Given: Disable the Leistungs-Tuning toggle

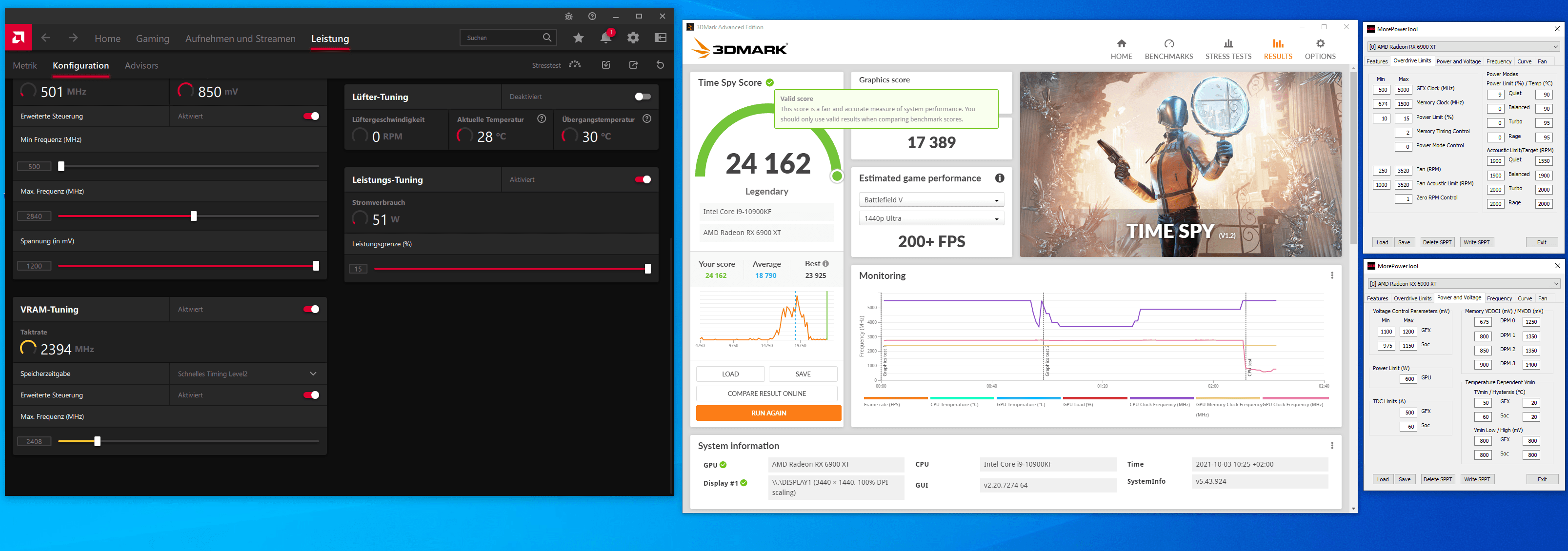Looking at the screenshot, I should click(642, 179).
